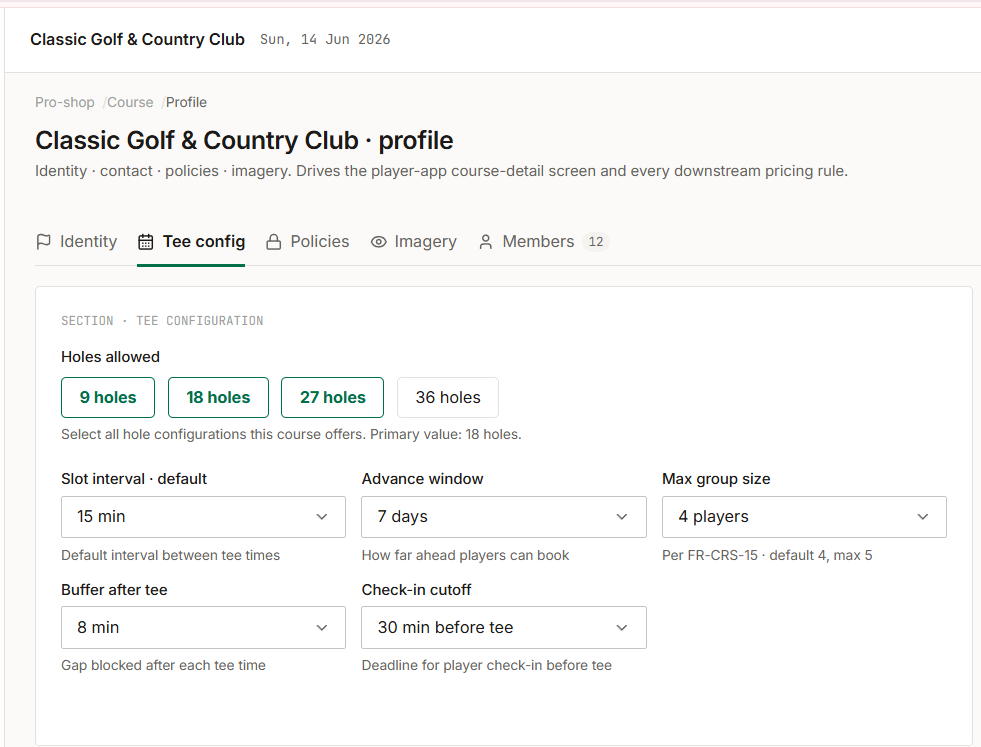Click the person icon on Members tab
Image resolution: width=981 pixels, height=747 pixels.
(485, 241)
